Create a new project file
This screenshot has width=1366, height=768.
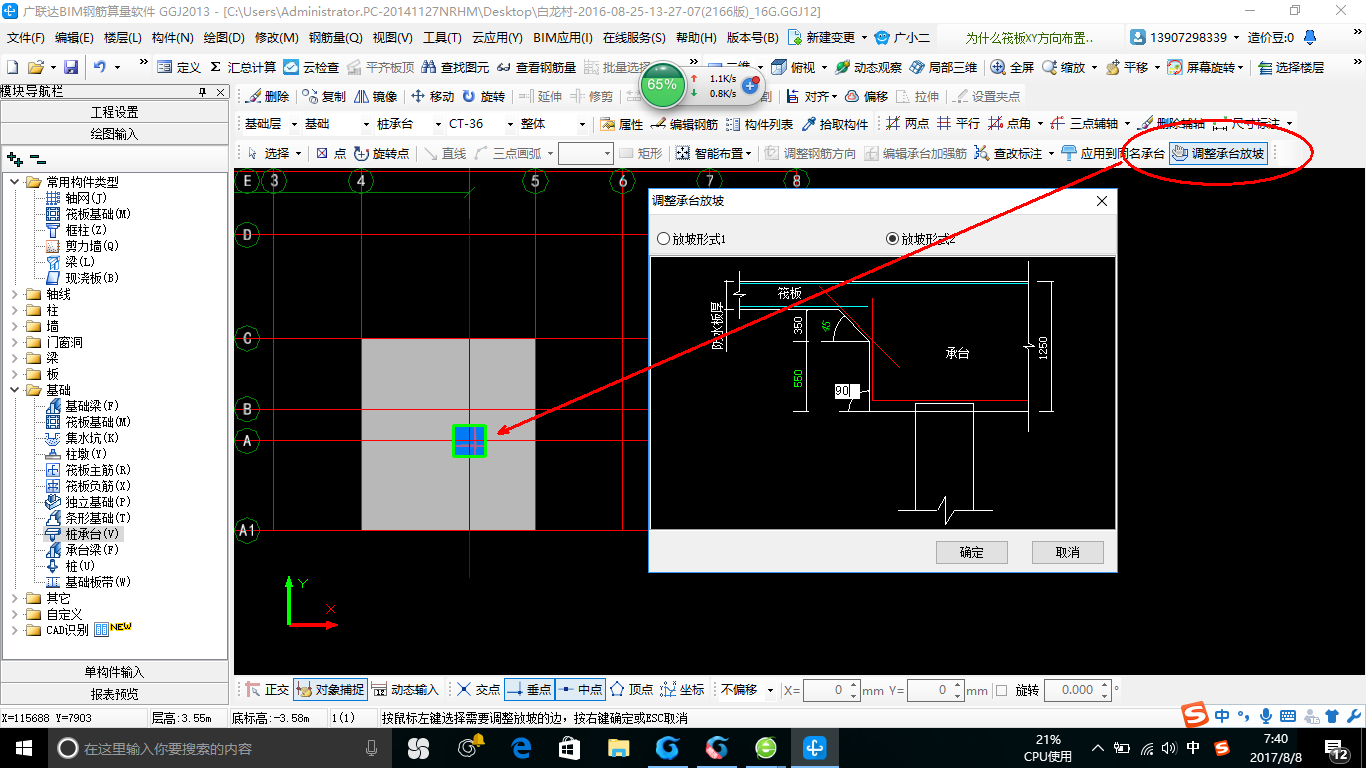(x=12, y=67)
